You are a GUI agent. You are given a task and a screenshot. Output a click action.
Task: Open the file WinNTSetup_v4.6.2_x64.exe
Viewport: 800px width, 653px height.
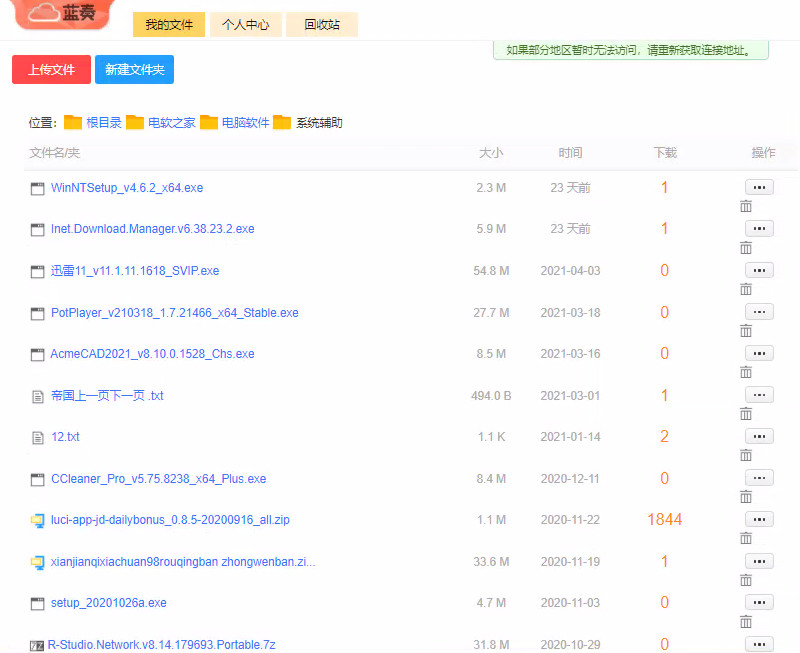[x=127, y=188]
